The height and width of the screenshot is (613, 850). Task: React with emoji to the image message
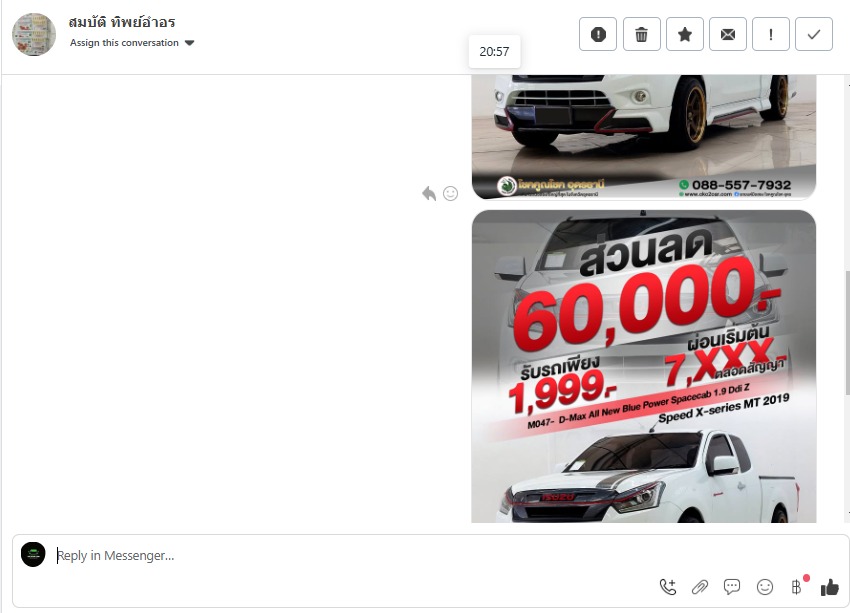450,193
